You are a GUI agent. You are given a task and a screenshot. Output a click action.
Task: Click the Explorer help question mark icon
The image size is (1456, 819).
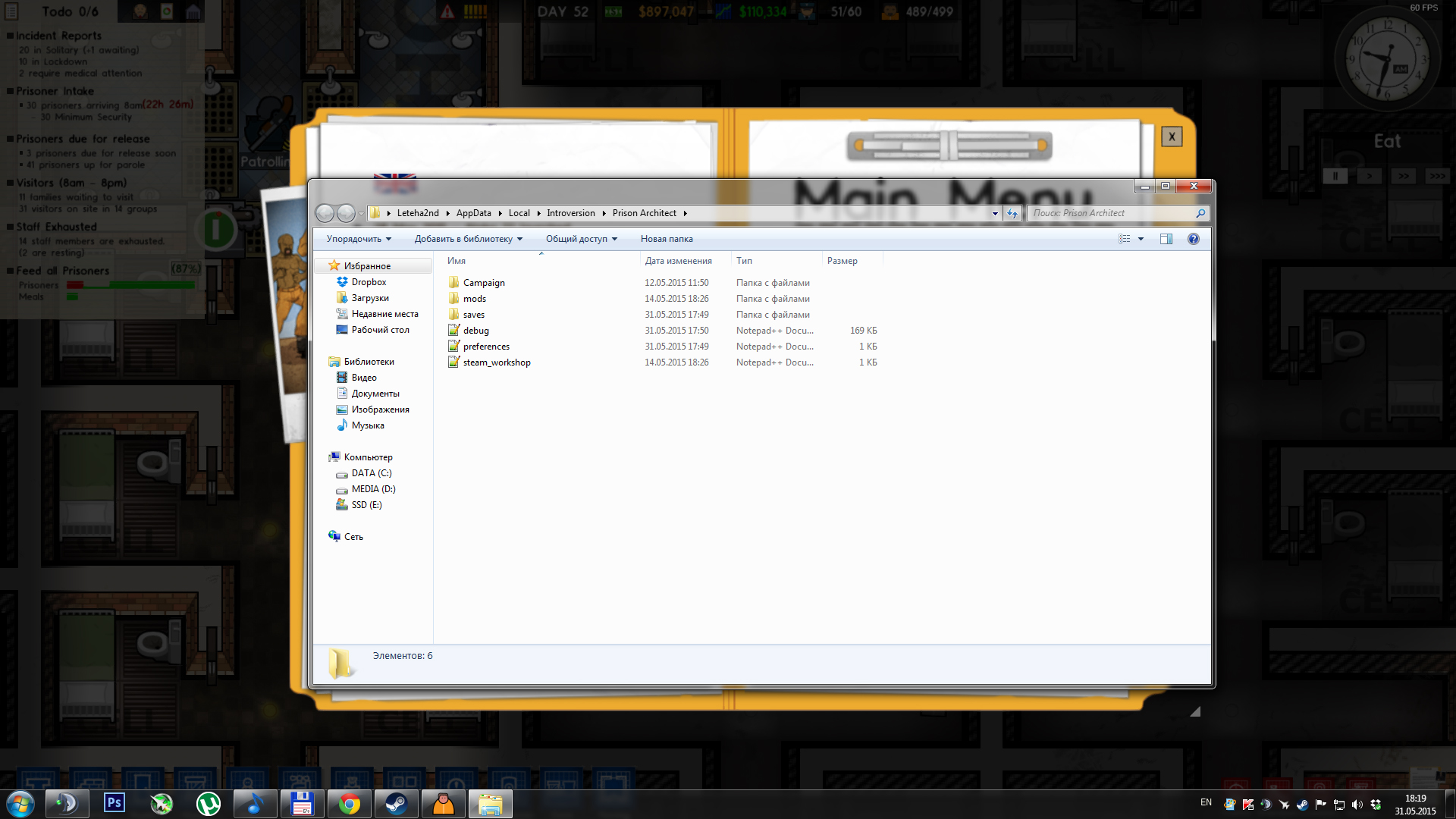tap(1193, 239)
